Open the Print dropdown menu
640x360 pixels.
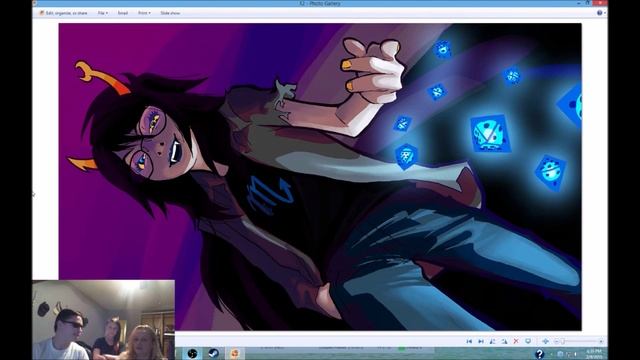[144, 13]
